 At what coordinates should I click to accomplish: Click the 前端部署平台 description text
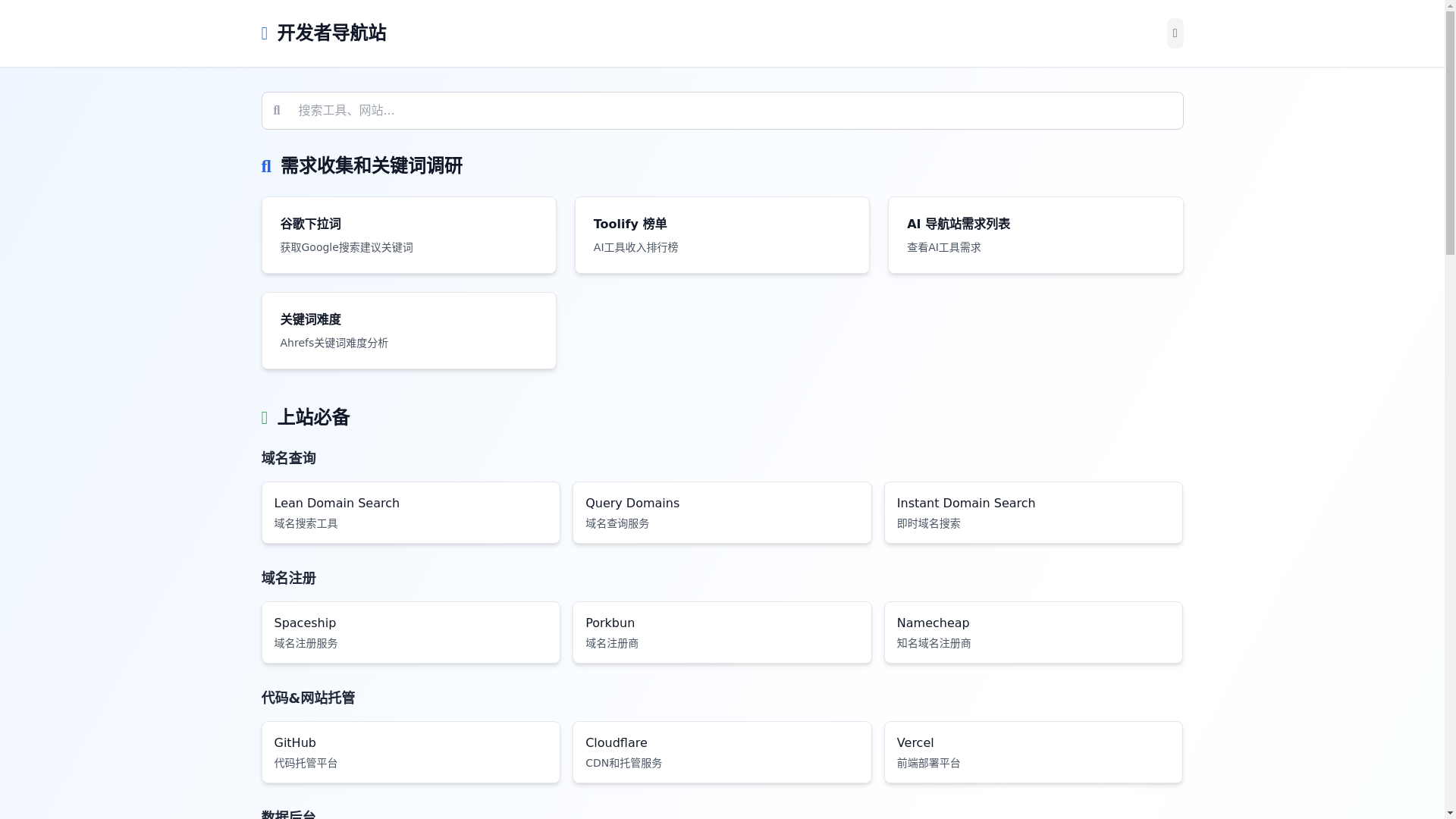pos(929,763)
